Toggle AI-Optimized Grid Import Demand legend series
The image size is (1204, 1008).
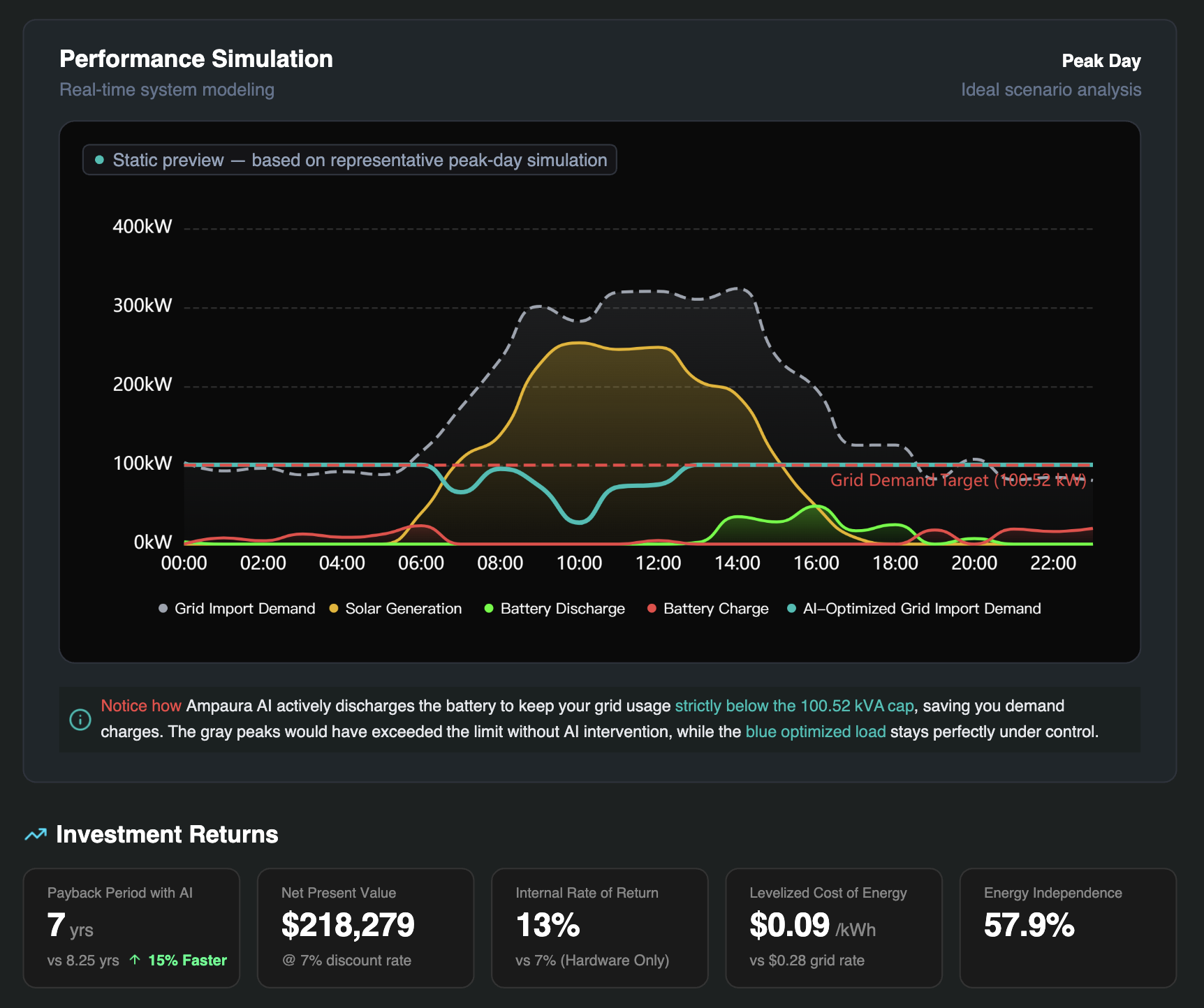(x=913, y=609)
